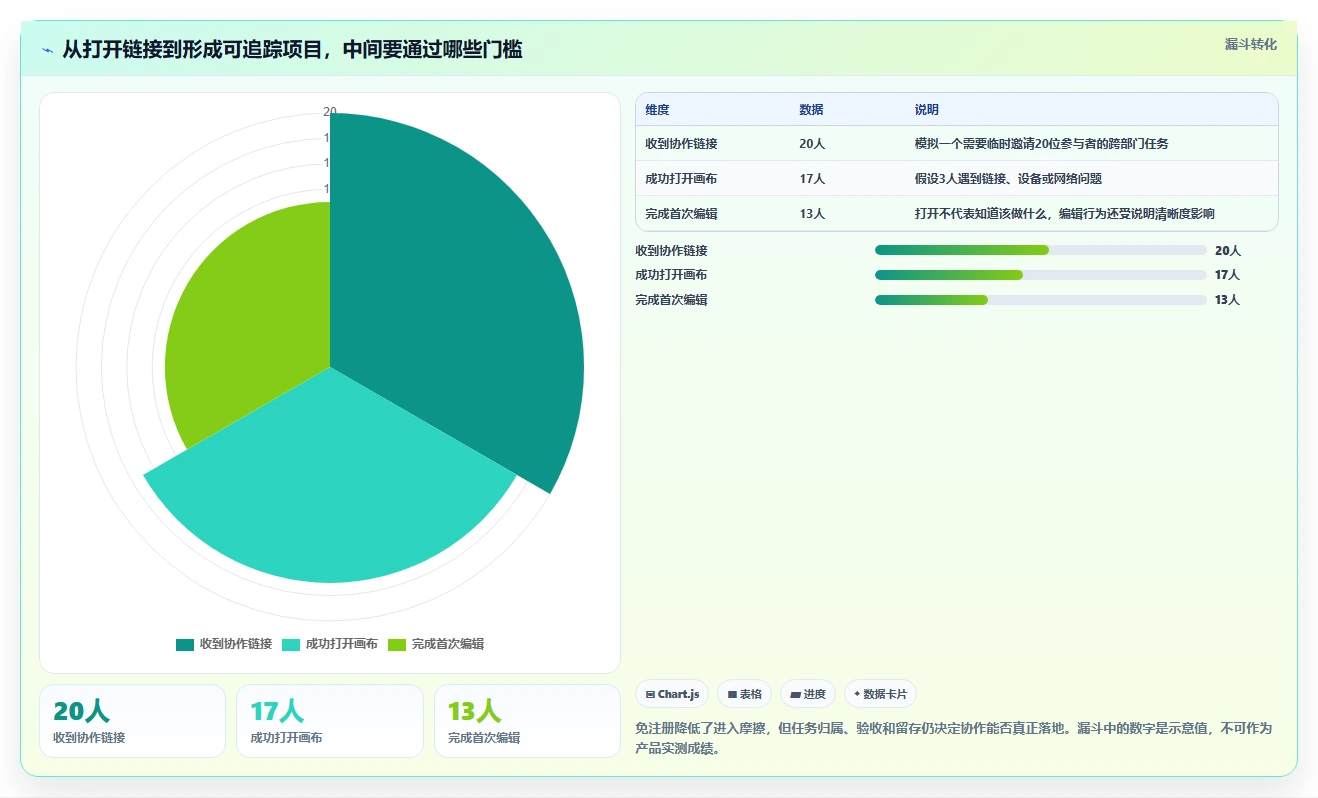Click the 17人 value beside progress bar
Viewport: 1318px width, 798px height.
[x=1227, y=275]
